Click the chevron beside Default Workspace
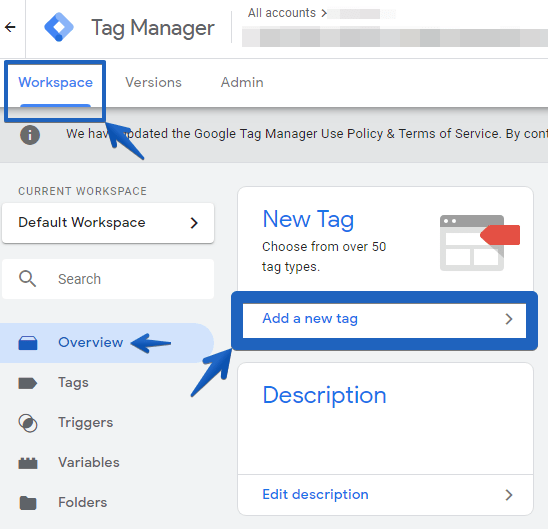This screenshot has height=529, width=548. coord(194,223)
